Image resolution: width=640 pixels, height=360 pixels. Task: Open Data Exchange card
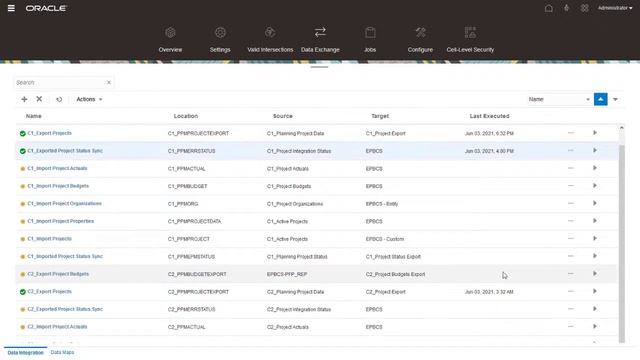tap(320, 40)
